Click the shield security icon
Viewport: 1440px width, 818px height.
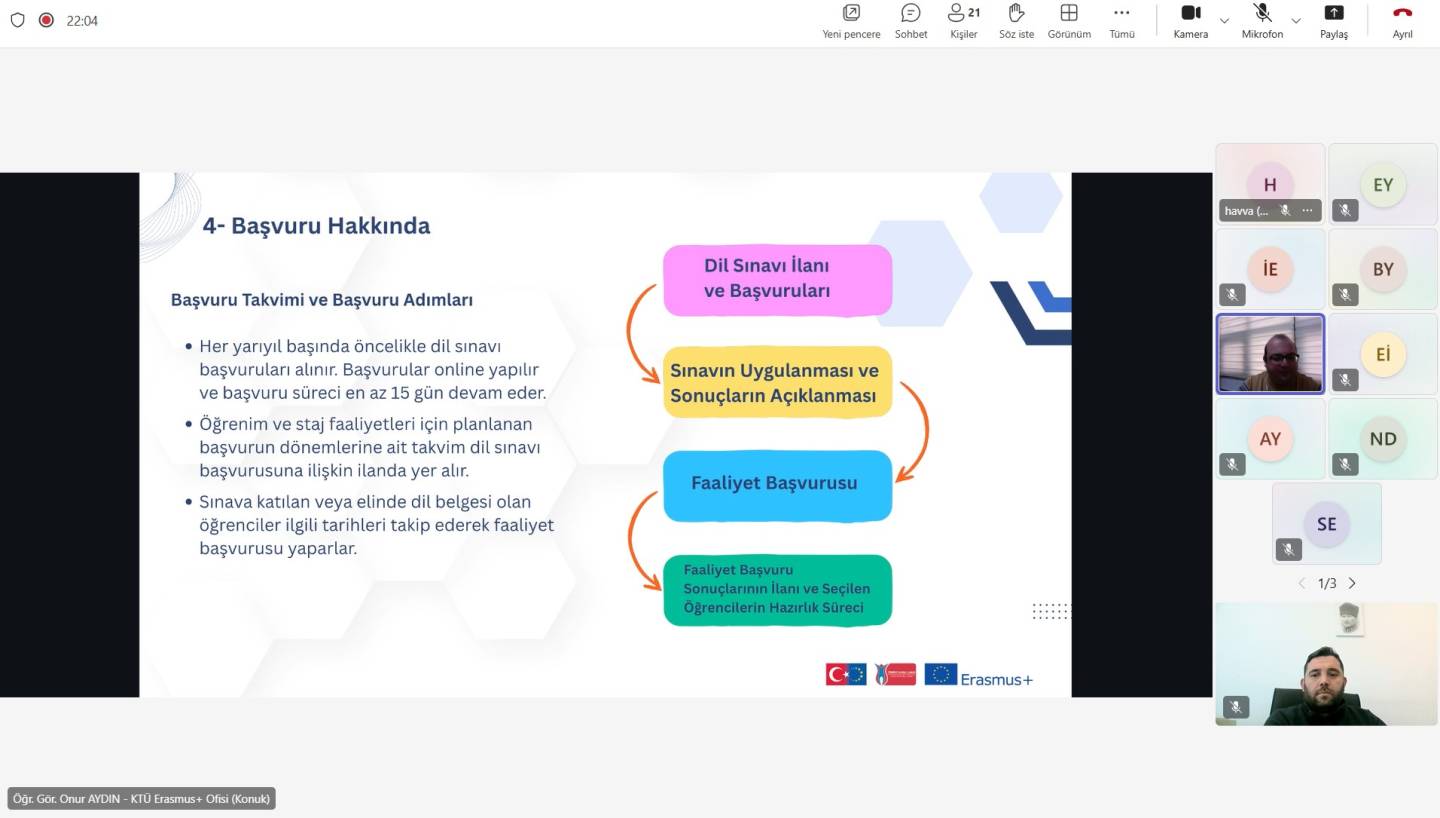pos(17,20)
